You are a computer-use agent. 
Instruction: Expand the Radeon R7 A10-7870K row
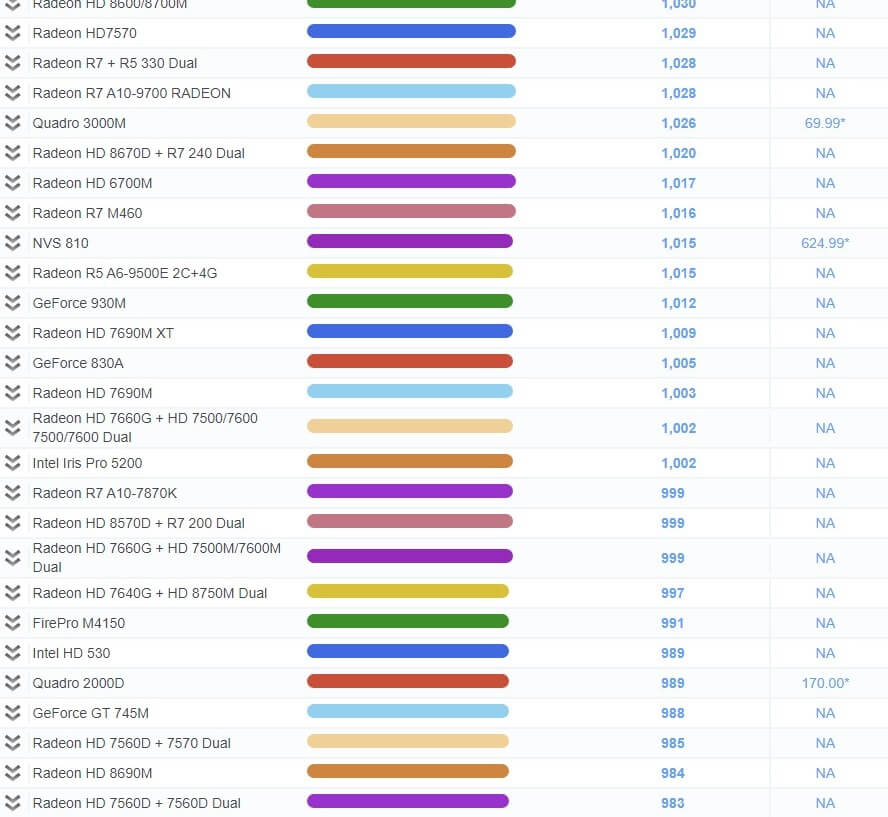(x=12, y=493)
